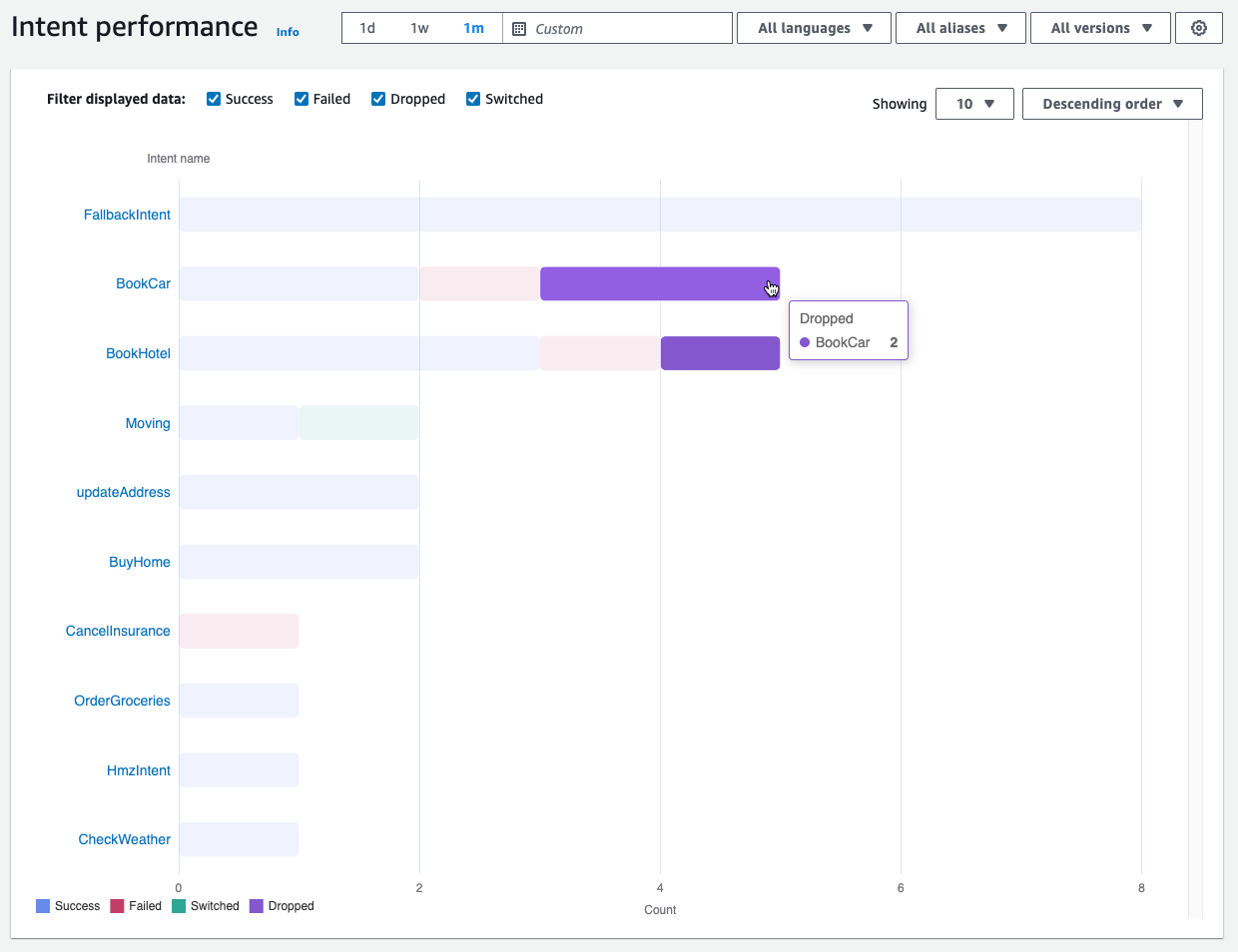
Task: Click the Info link beside the title
Action: [x=288, y=32]
